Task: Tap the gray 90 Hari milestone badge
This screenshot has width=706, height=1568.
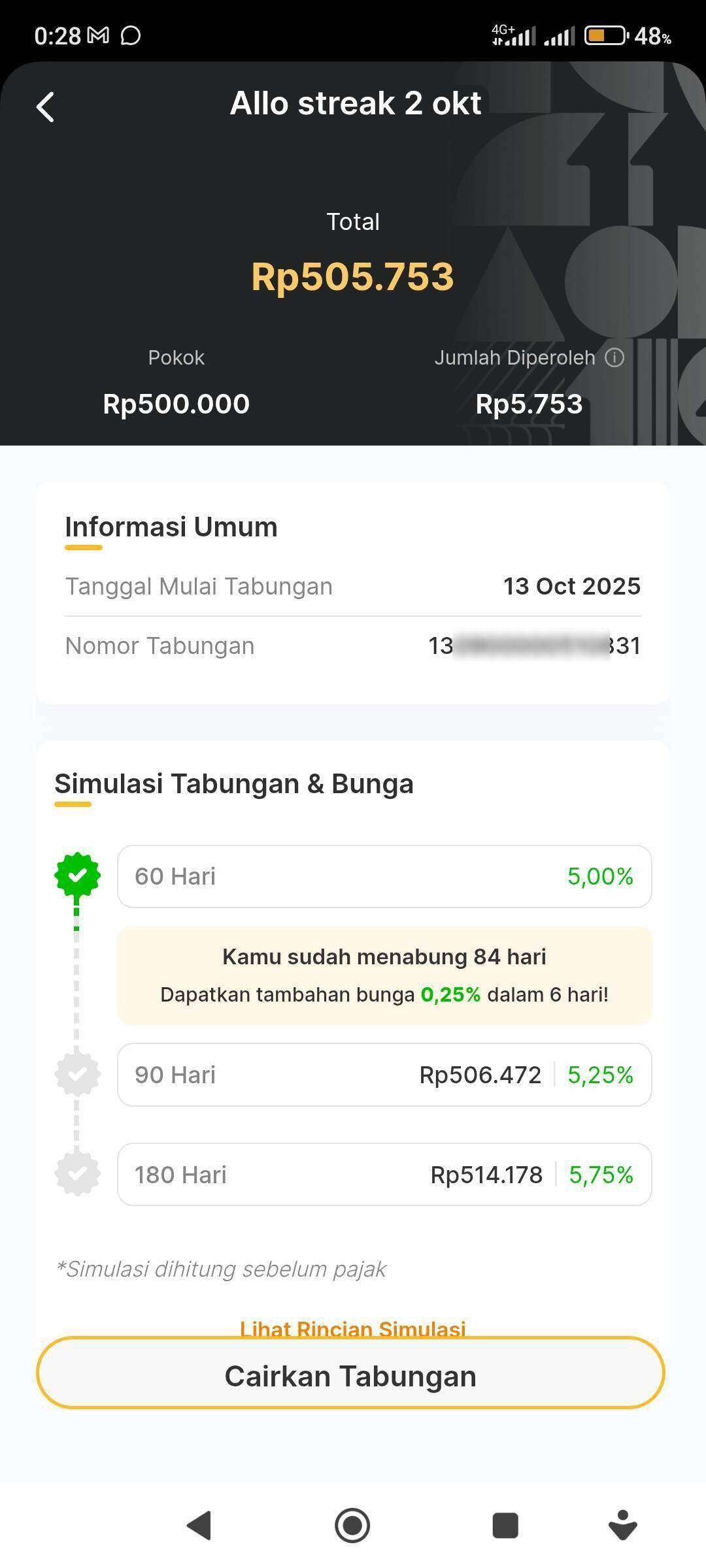Action: 77,1074
